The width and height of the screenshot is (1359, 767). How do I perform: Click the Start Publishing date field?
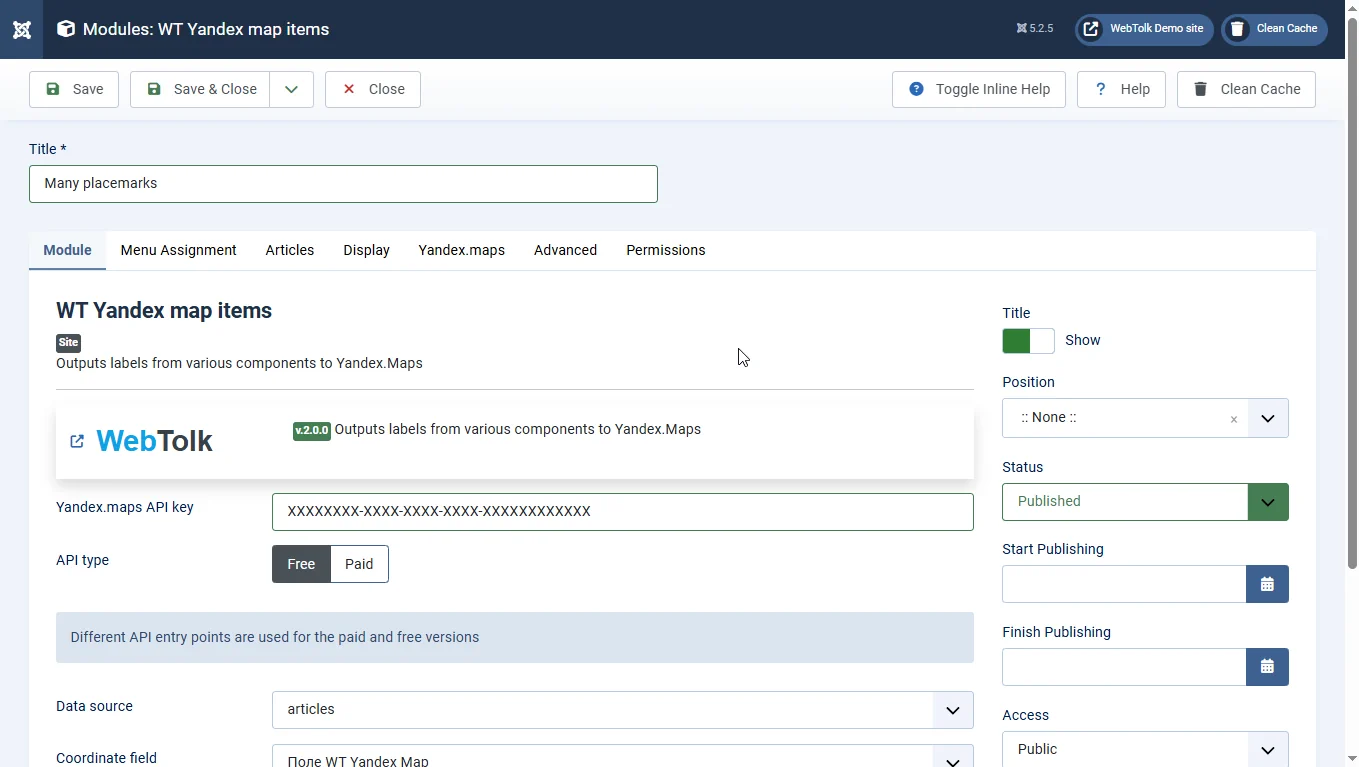pyautogui.click(x=1124, y=584)
